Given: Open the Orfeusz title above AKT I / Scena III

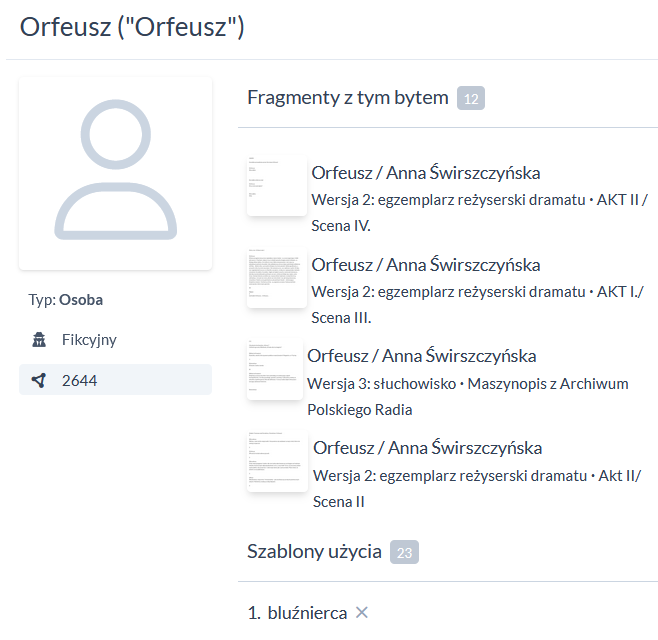Looking at the screenshot, I should tap(425, 265).
